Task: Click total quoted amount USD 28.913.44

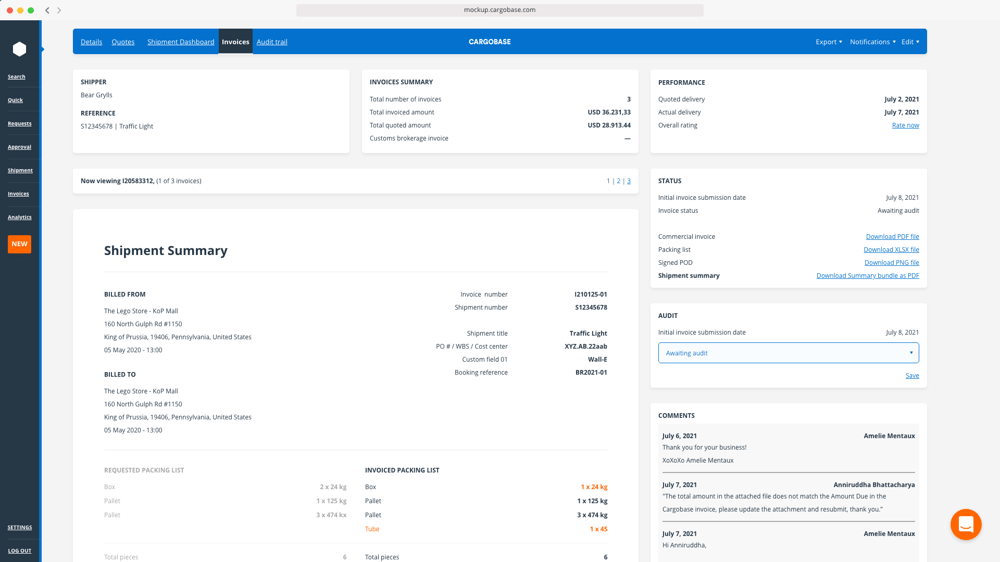Action: tap(609, 126)
